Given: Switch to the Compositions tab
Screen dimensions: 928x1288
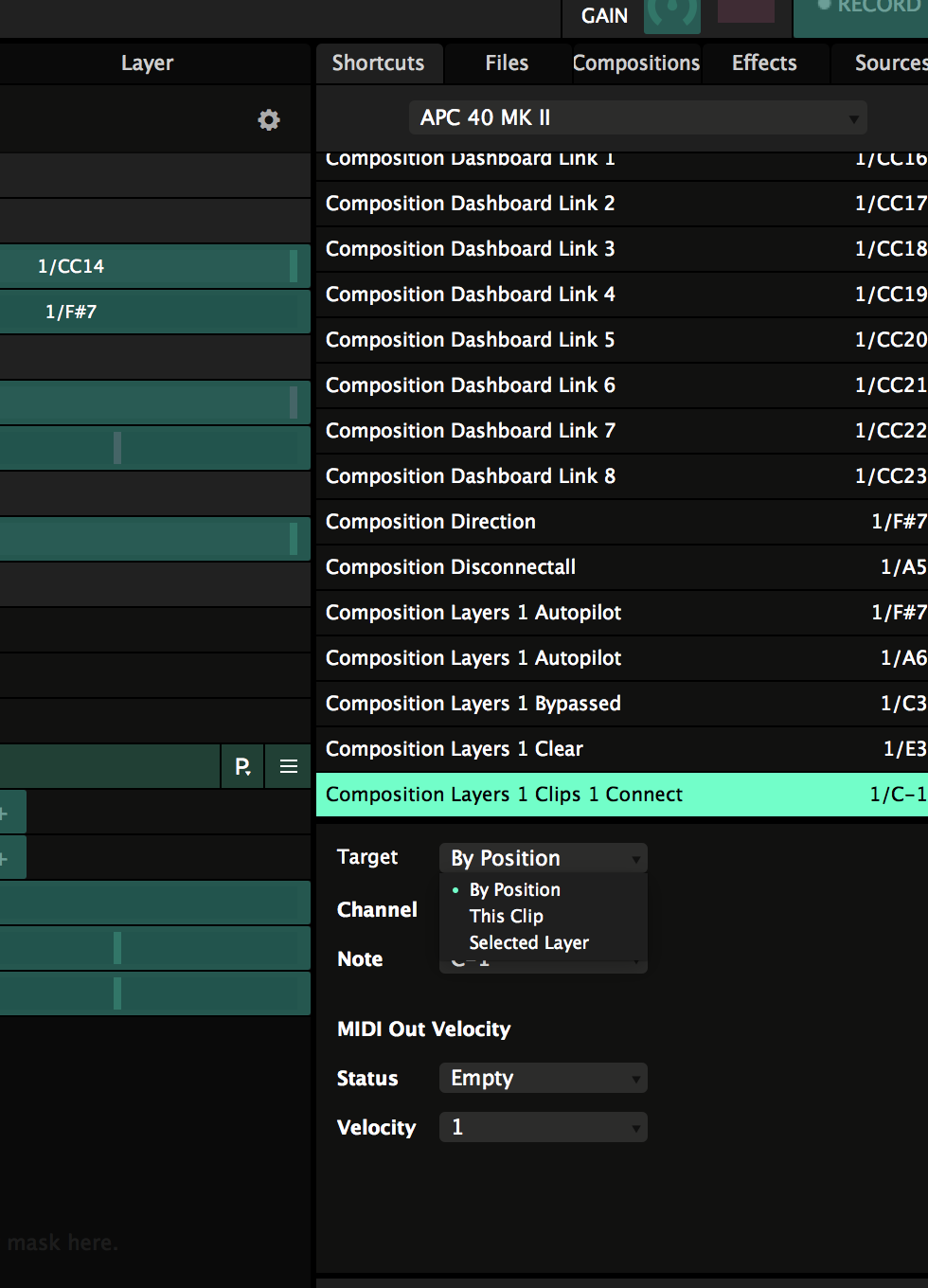Looking at the screenshot, I should 635,63.
